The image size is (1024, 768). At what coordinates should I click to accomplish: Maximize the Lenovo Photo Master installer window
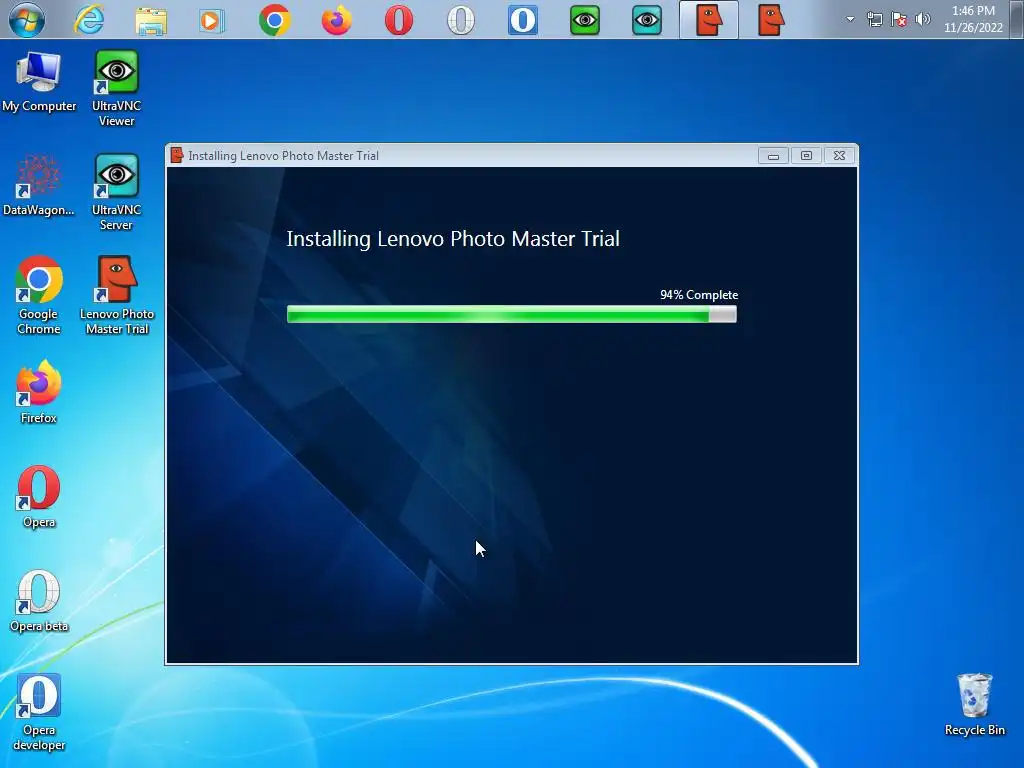point(806,155)
